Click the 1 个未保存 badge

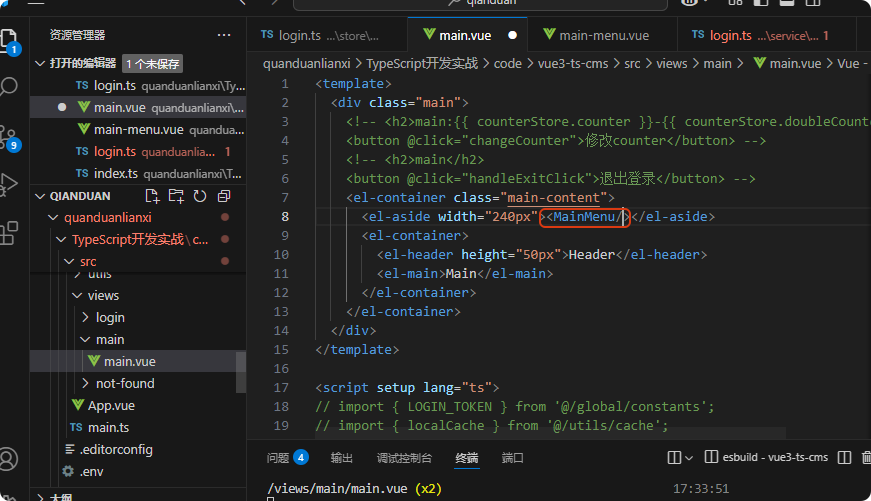153,64
